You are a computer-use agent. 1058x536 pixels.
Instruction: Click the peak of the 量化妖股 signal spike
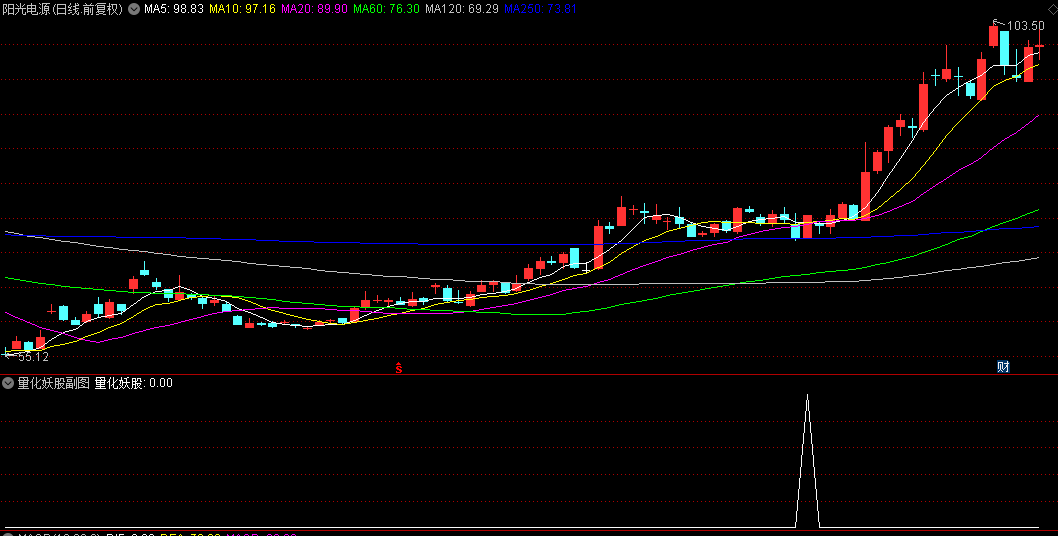808,396
